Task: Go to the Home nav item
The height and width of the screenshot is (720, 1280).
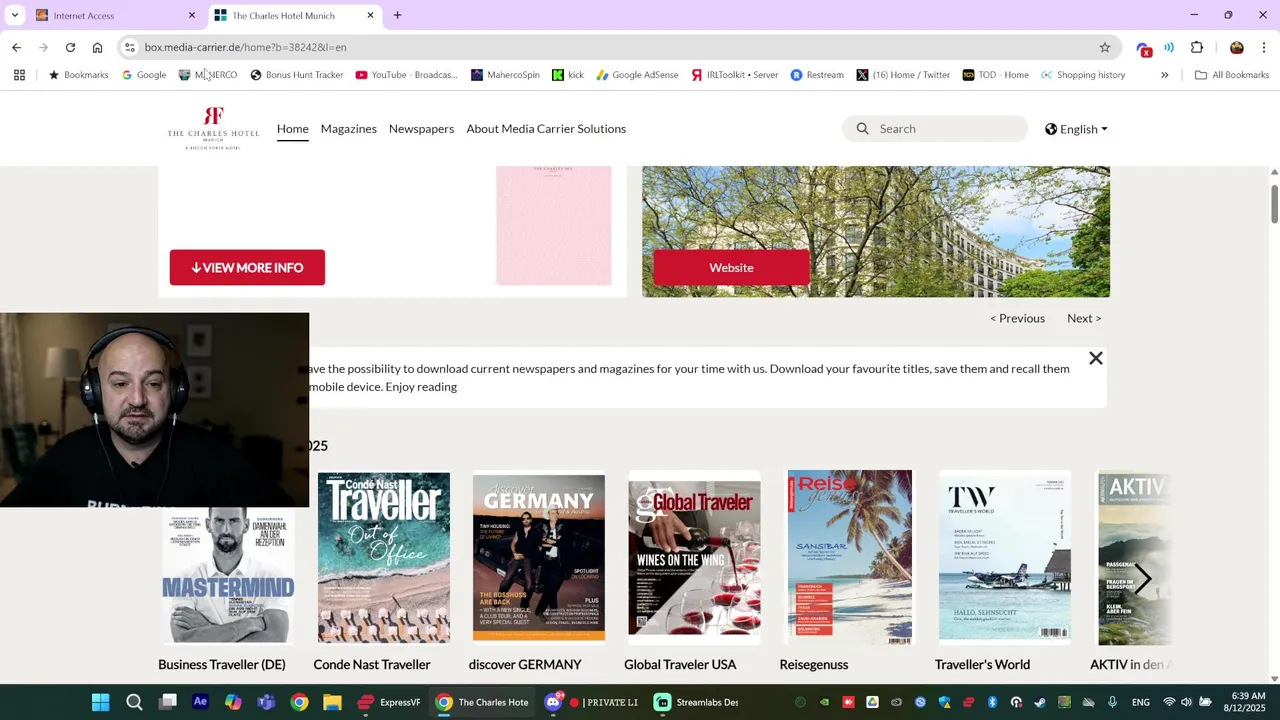Action: coord(292,128)
